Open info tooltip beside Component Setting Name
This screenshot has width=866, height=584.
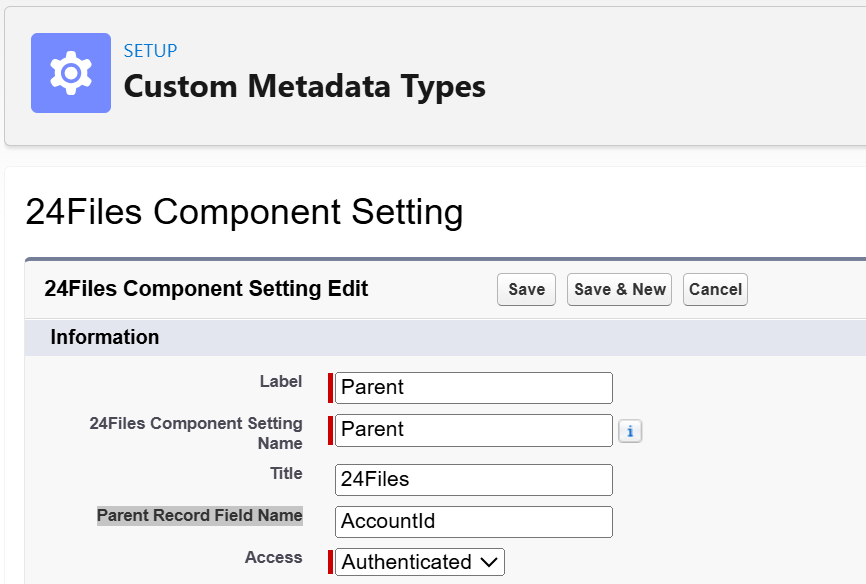click(630, 431)
